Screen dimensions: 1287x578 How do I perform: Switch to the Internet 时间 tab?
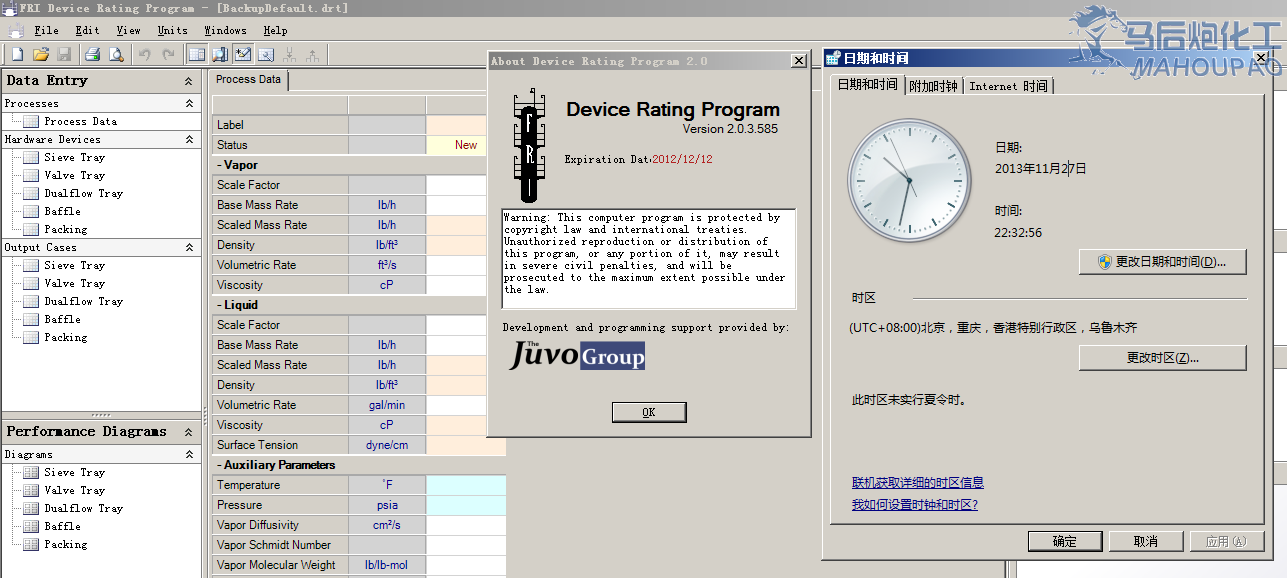1008,86
